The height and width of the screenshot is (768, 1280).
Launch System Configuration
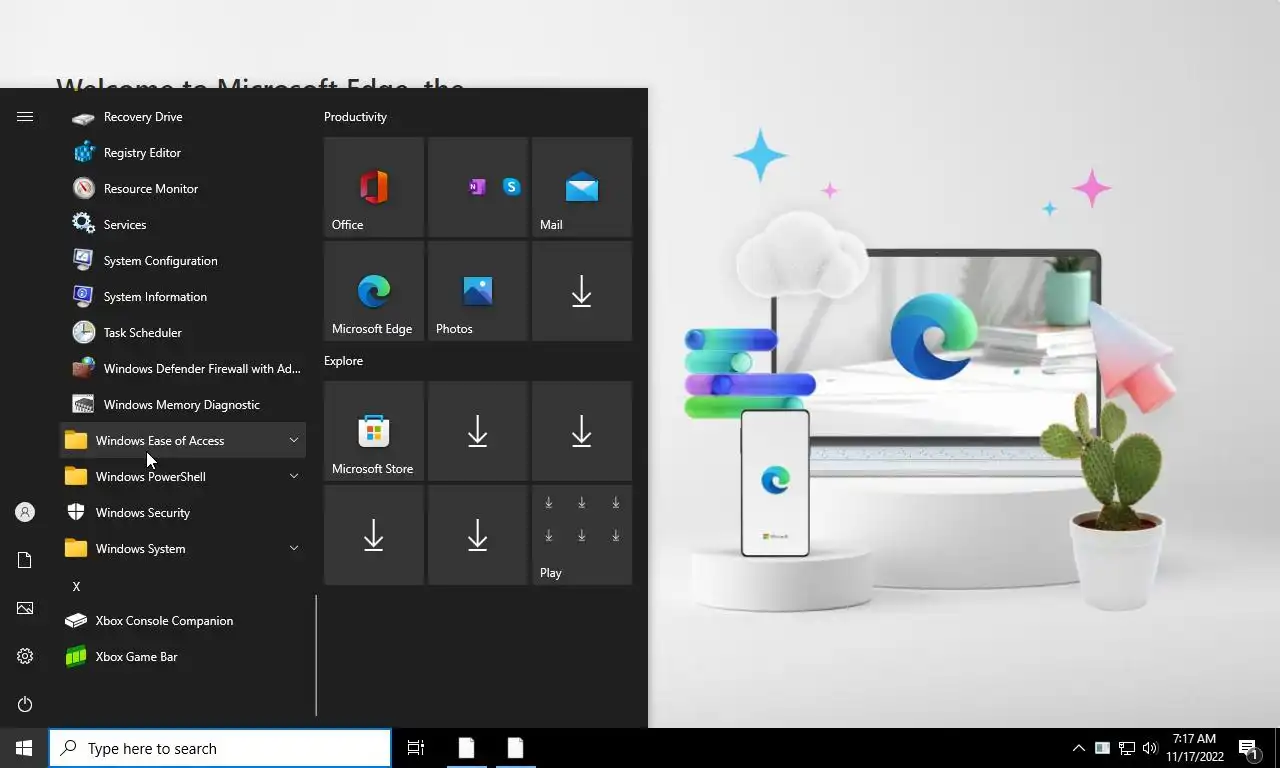(183, 261)
